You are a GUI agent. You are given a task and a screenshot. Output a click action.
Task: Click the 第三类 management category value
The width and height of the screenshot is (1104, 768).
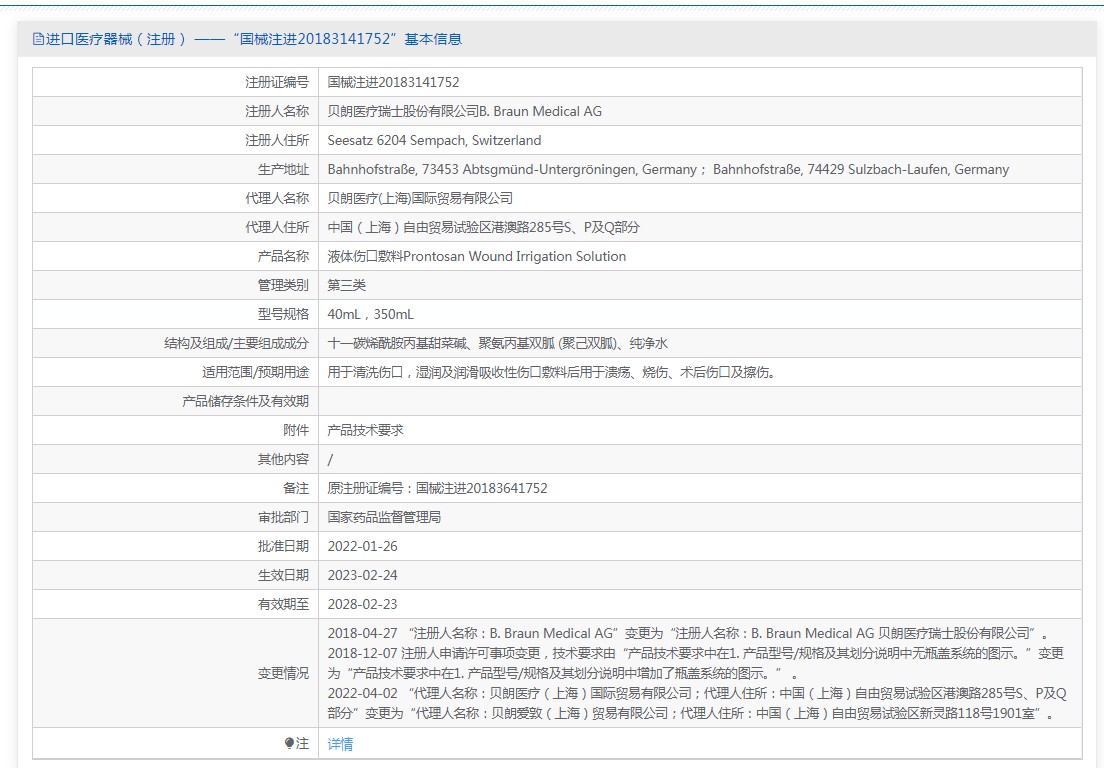[347, 285]
